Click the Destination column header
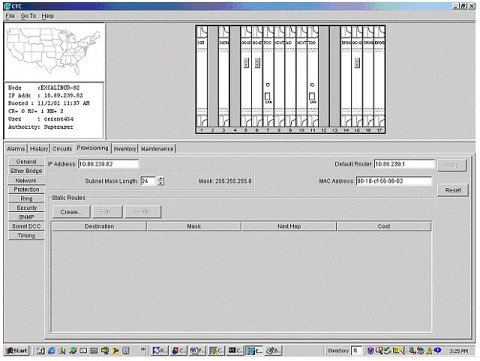Screen dimensions: 480x361 click(x=99, y=226)
